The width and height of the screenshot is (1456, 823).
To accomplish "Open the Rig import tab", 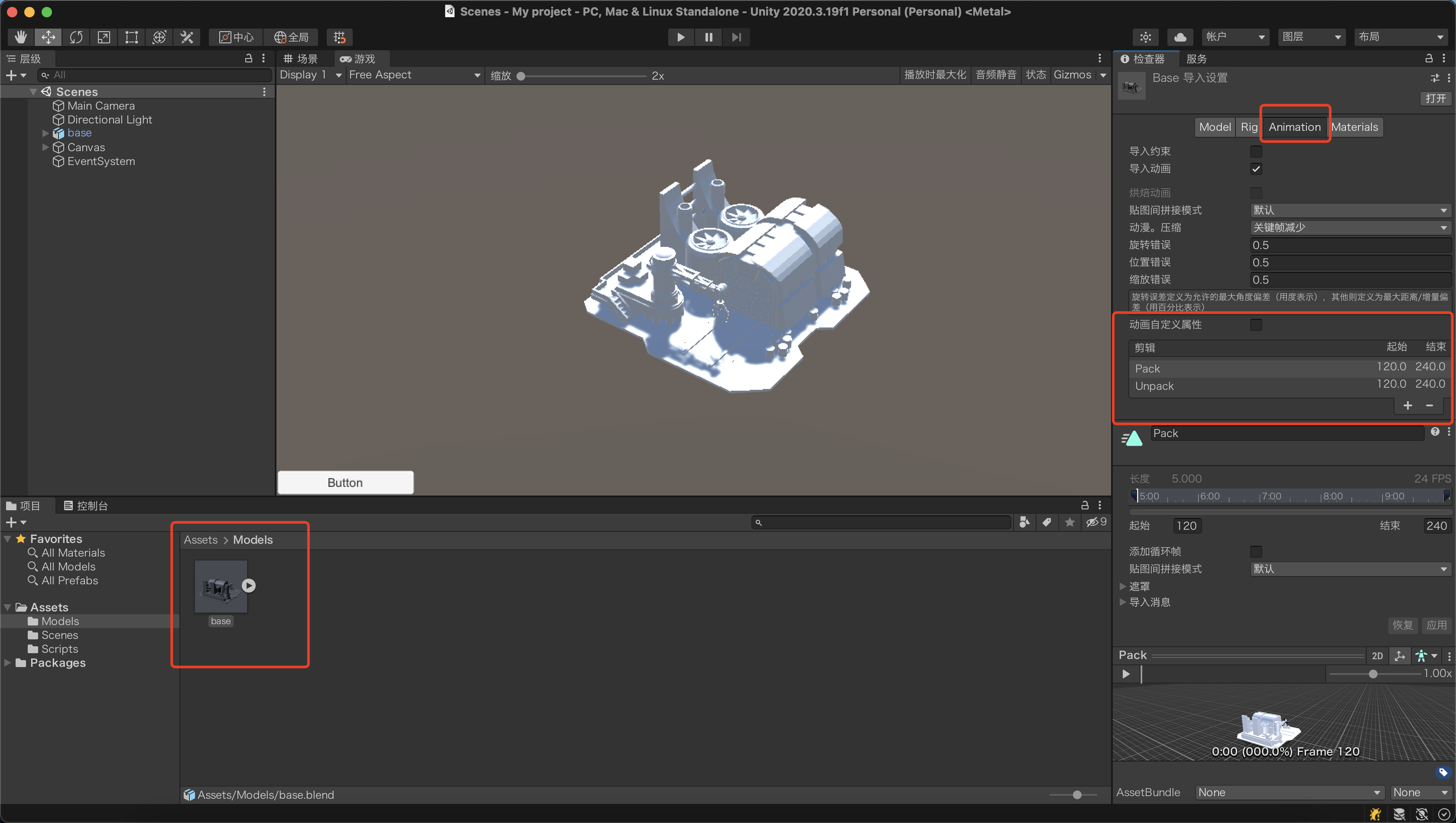I will [1248, 127].
